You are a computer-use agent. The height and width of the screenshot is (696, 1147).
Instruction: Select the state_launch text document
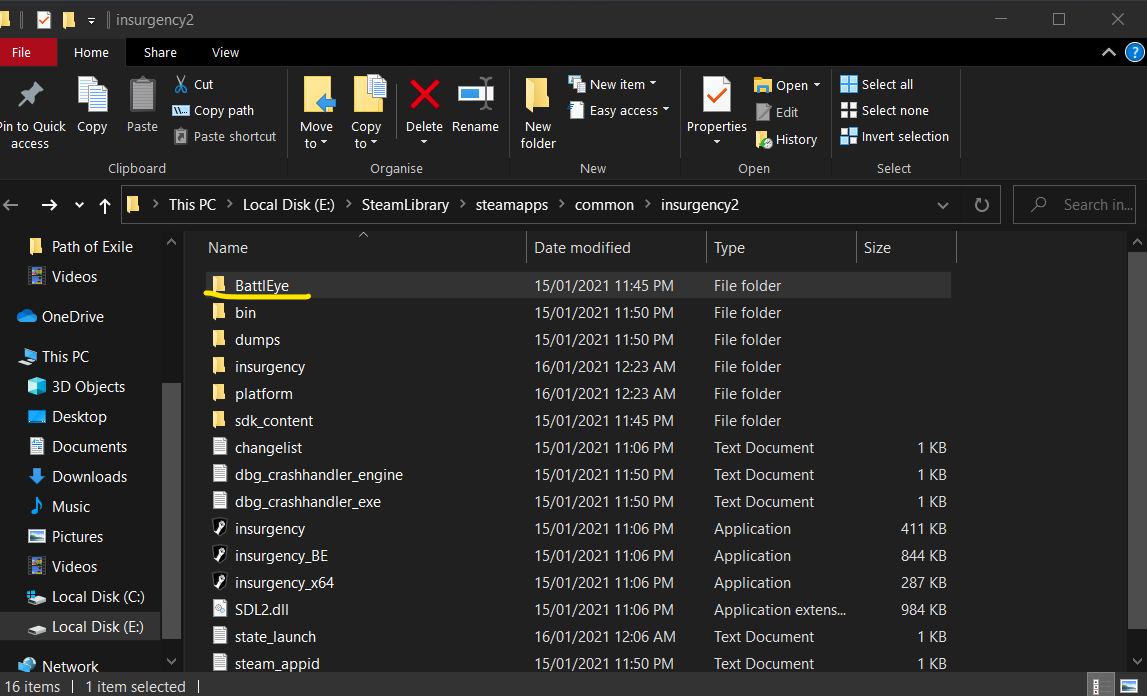pyautogui.click(x=275, y=637)
